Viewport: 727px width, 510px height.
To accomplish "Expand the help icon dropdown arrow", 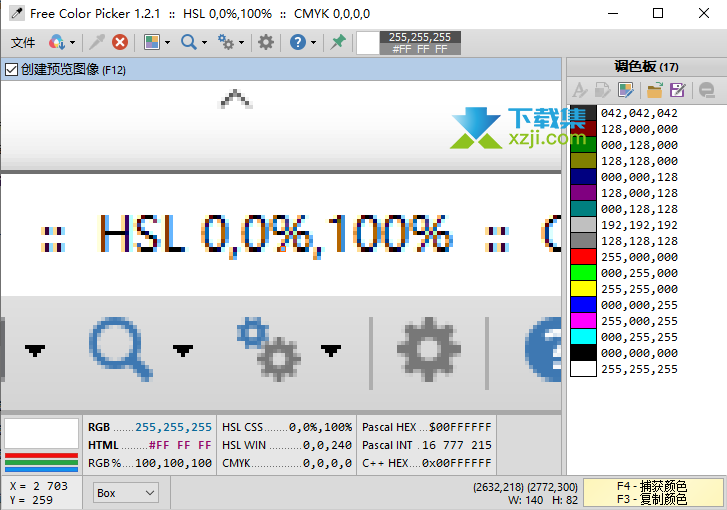I will (313, 43).
